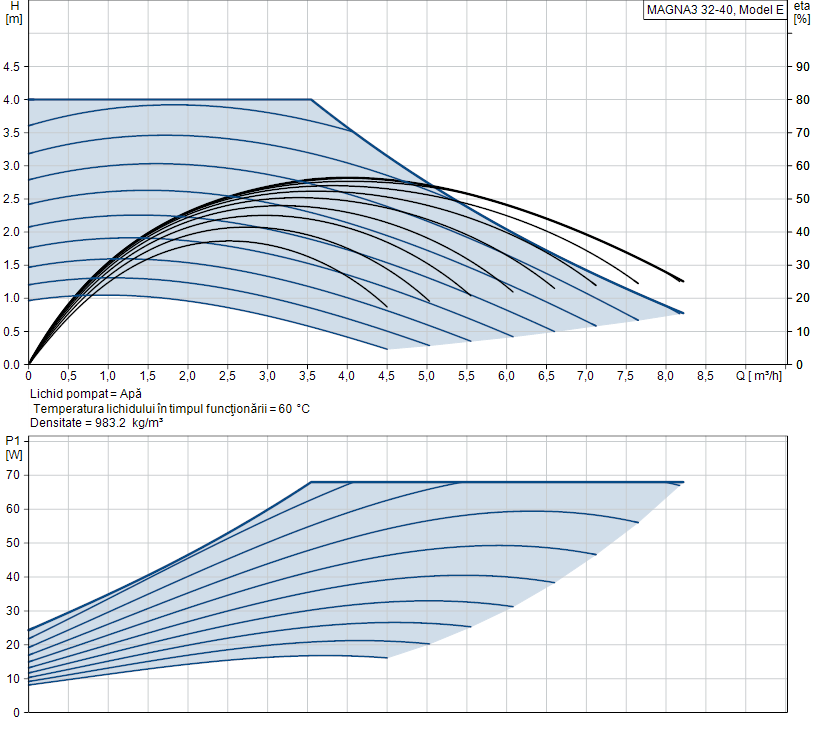Click the 3,5 flow axis tick label
The width and height of the screenshot is (818, 729).
pyautogui.click(x=307, y=376)
